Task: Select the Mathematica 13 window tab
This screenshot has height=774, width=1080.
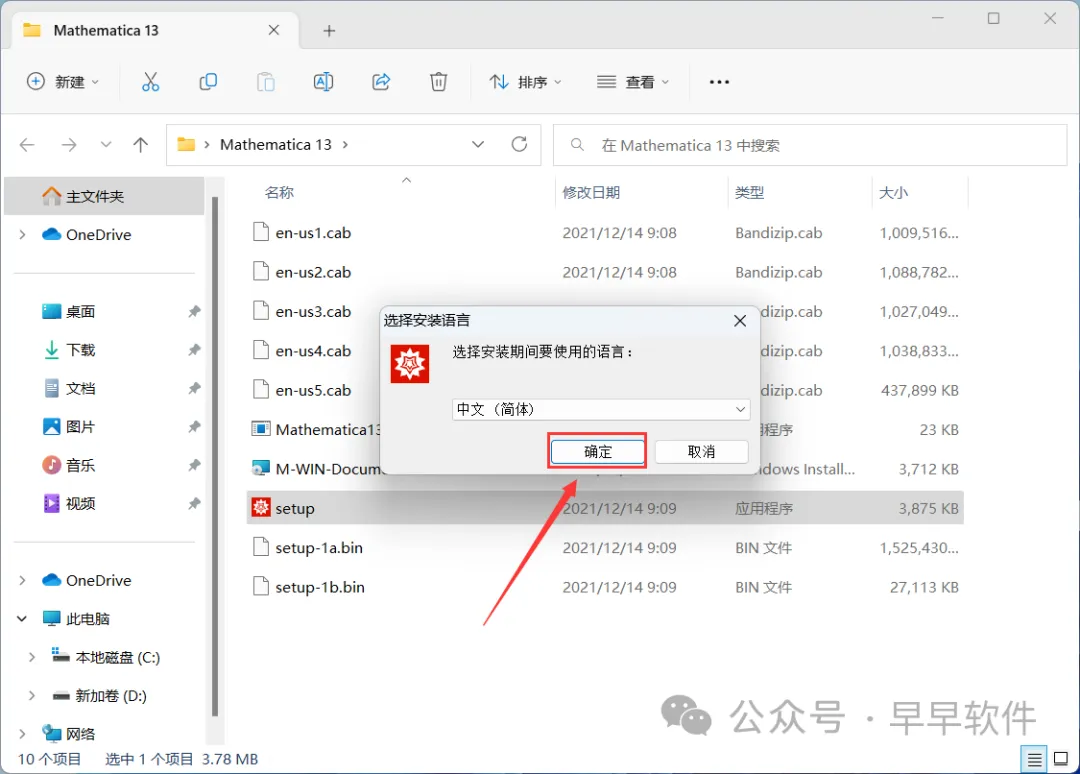Action: point(155,30)
